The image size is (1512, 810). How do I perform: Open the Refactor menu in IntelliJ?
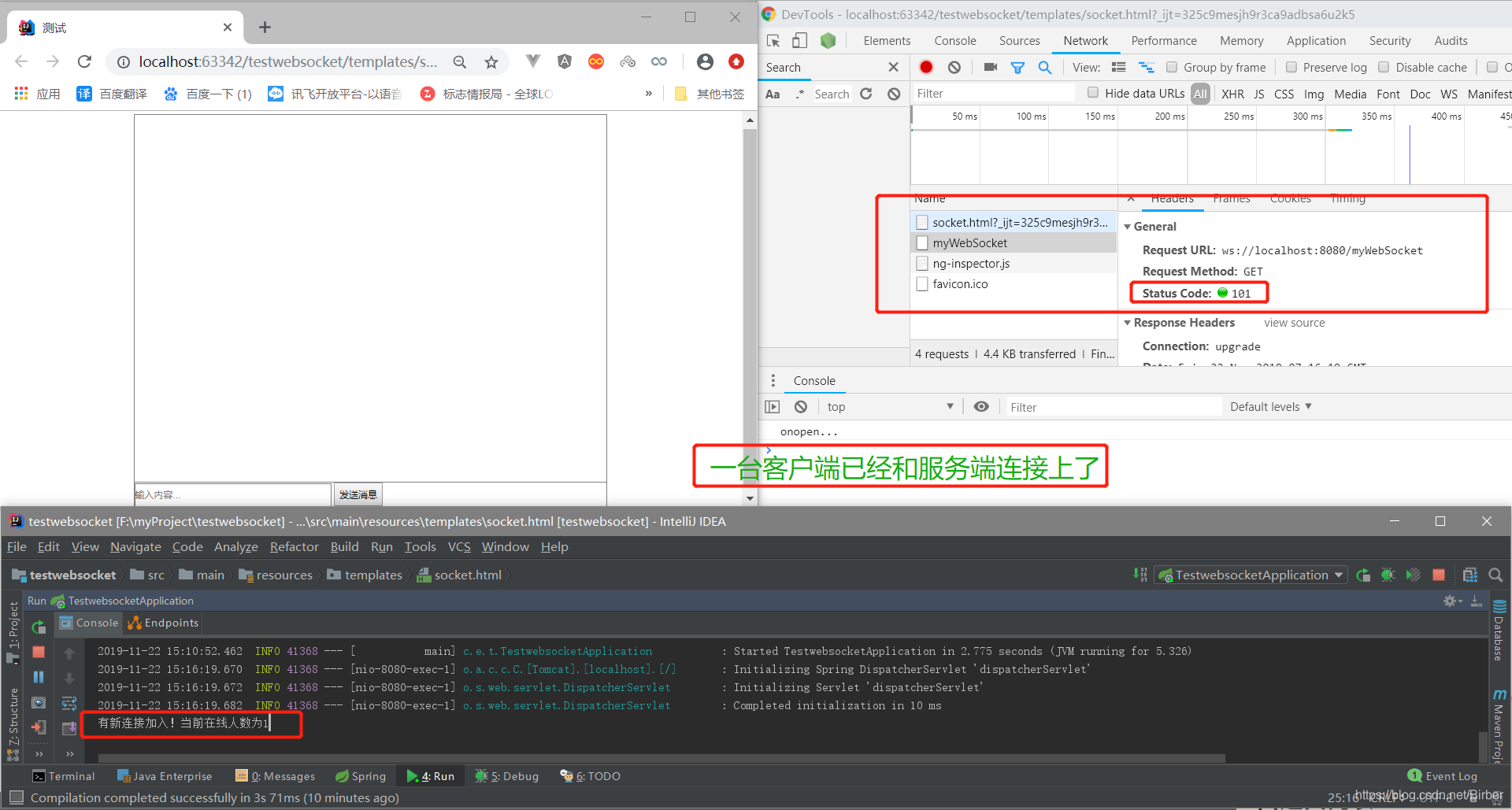coord(294,546)
